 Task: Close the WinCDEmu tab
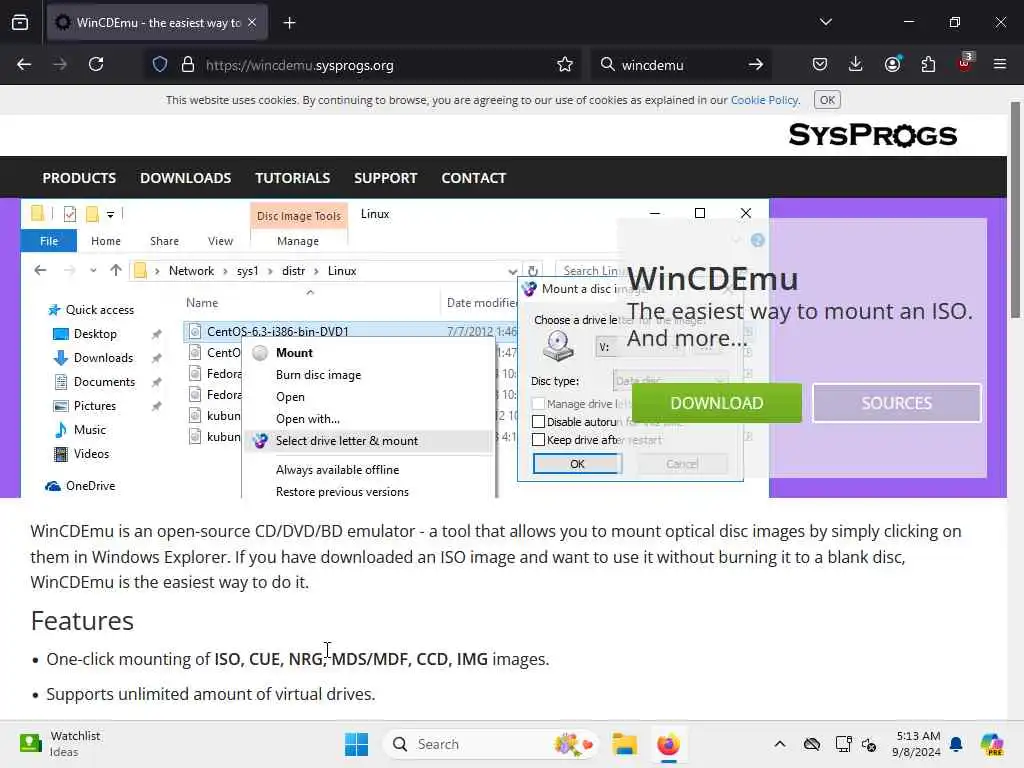252,23
